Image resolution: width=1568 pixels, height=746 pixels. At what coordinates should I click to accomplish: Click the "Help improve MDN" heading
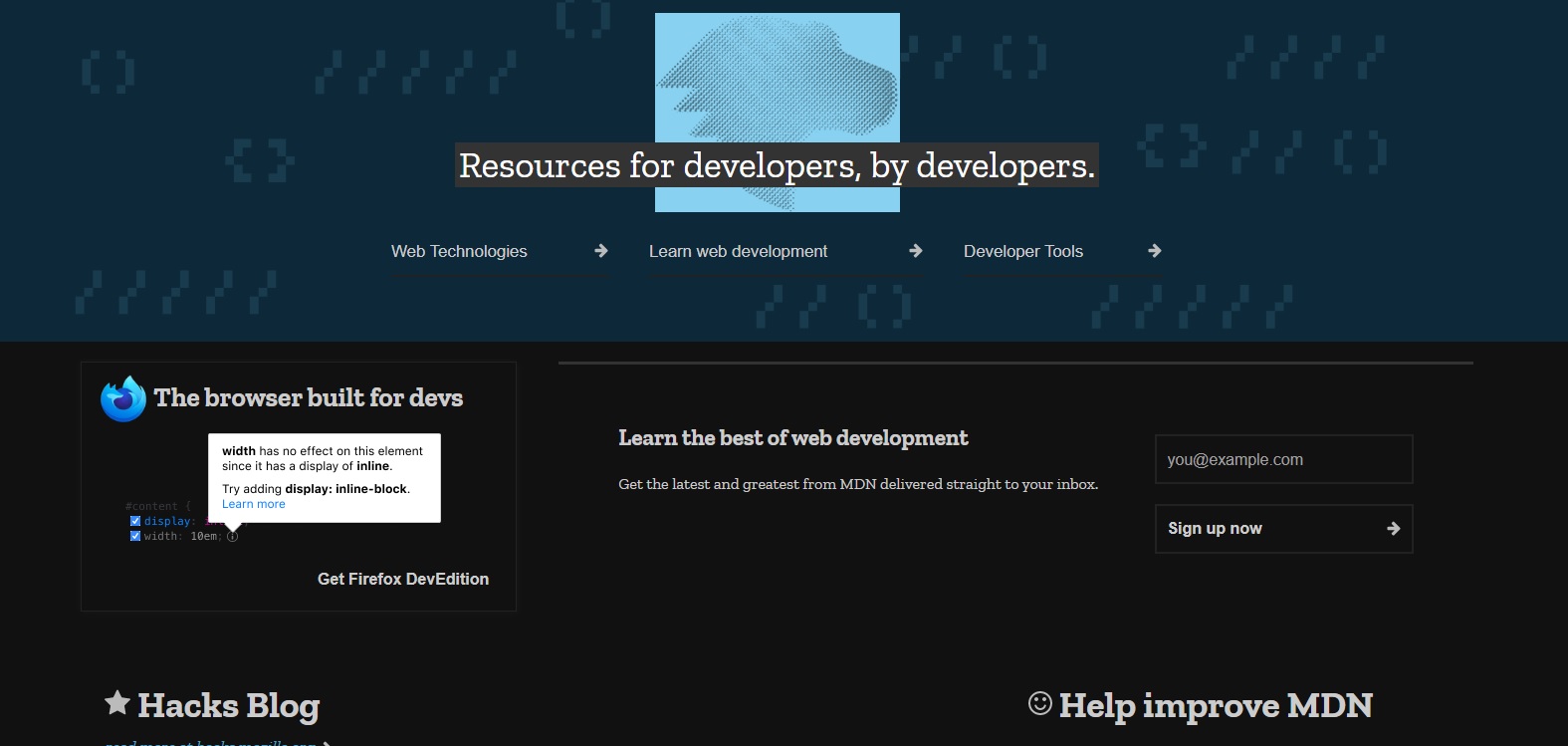click(1216, 705)
